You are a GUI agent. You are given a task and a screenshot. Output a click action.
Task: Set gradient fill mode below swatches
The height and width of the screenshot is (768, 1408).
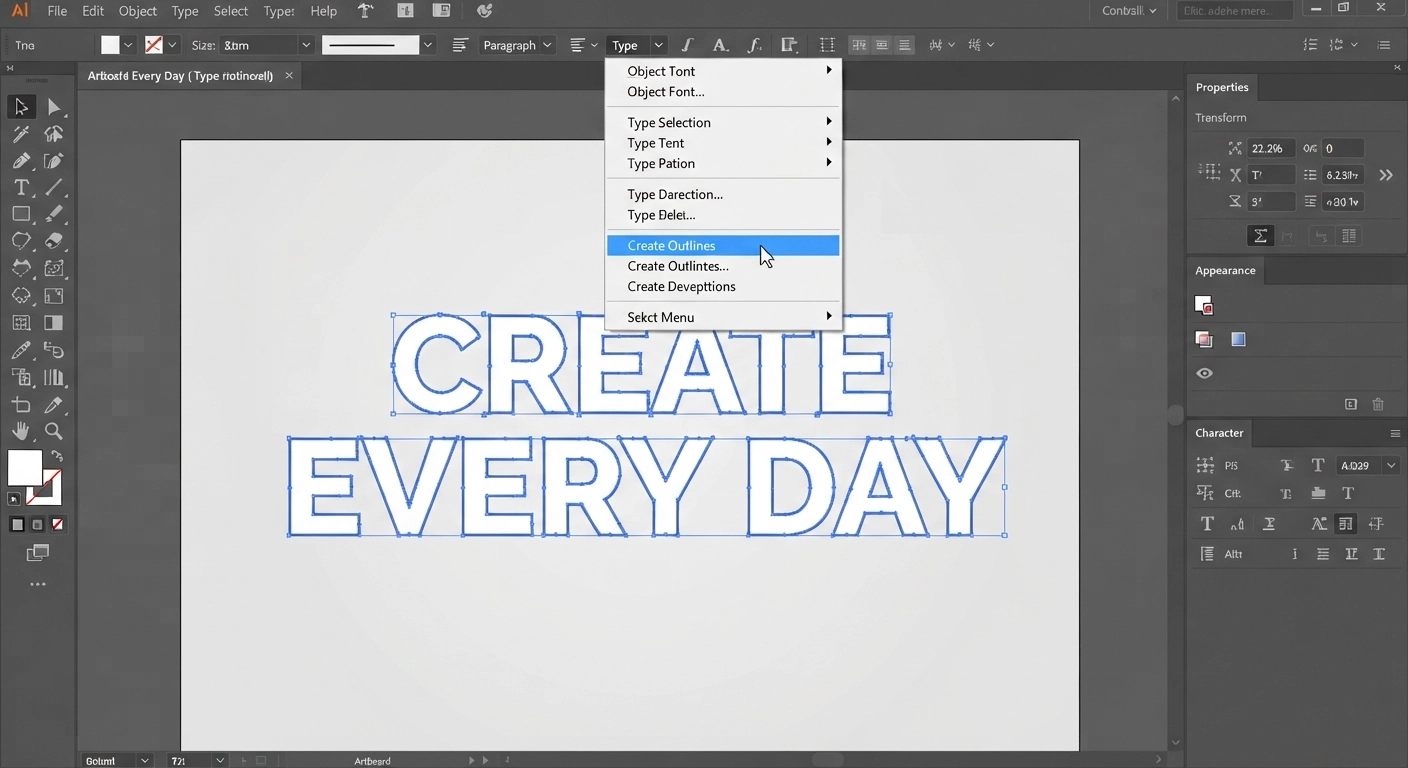coord(38,524)
